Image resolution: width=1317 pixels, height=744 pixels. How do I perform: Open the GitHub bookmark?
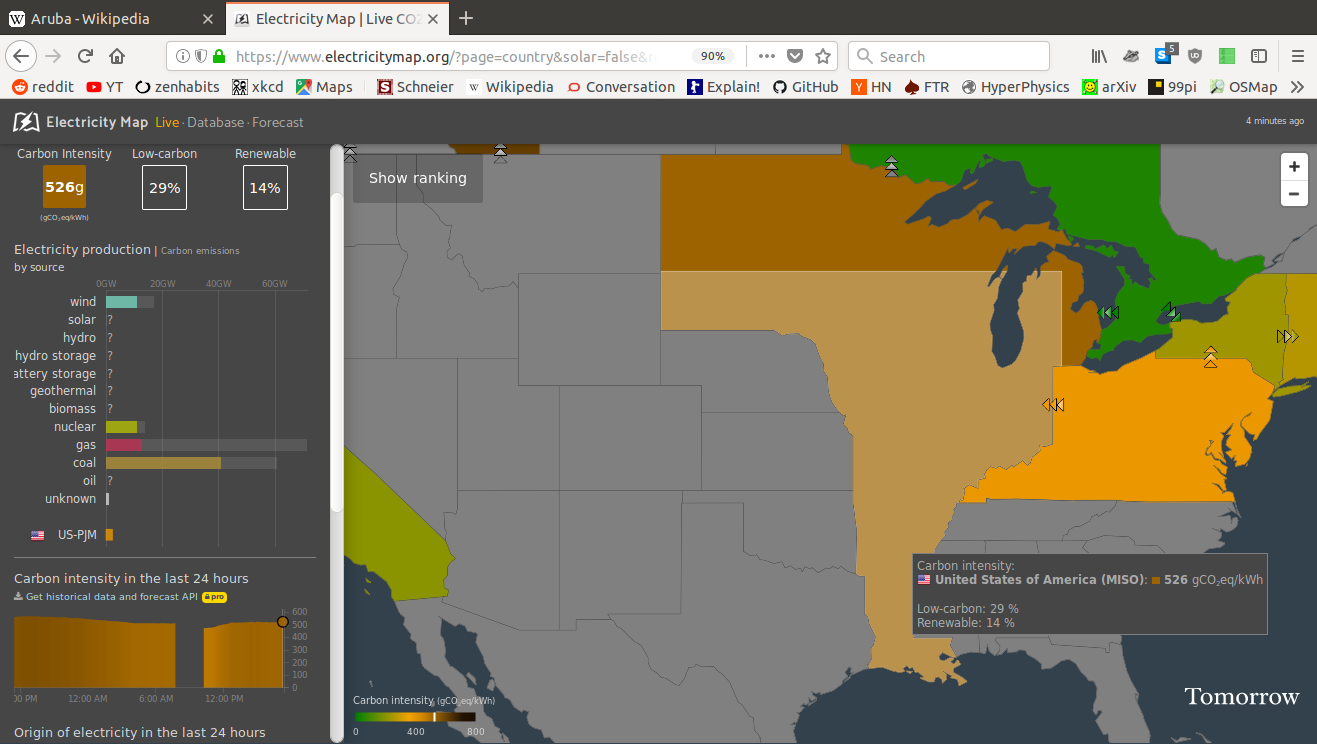805,87
